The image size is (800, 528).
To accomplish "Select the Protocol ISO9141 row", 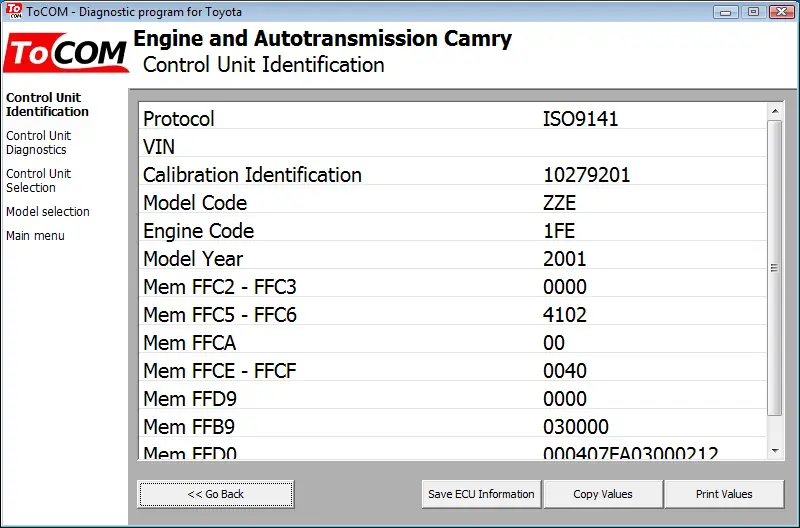I will (453, 119).
